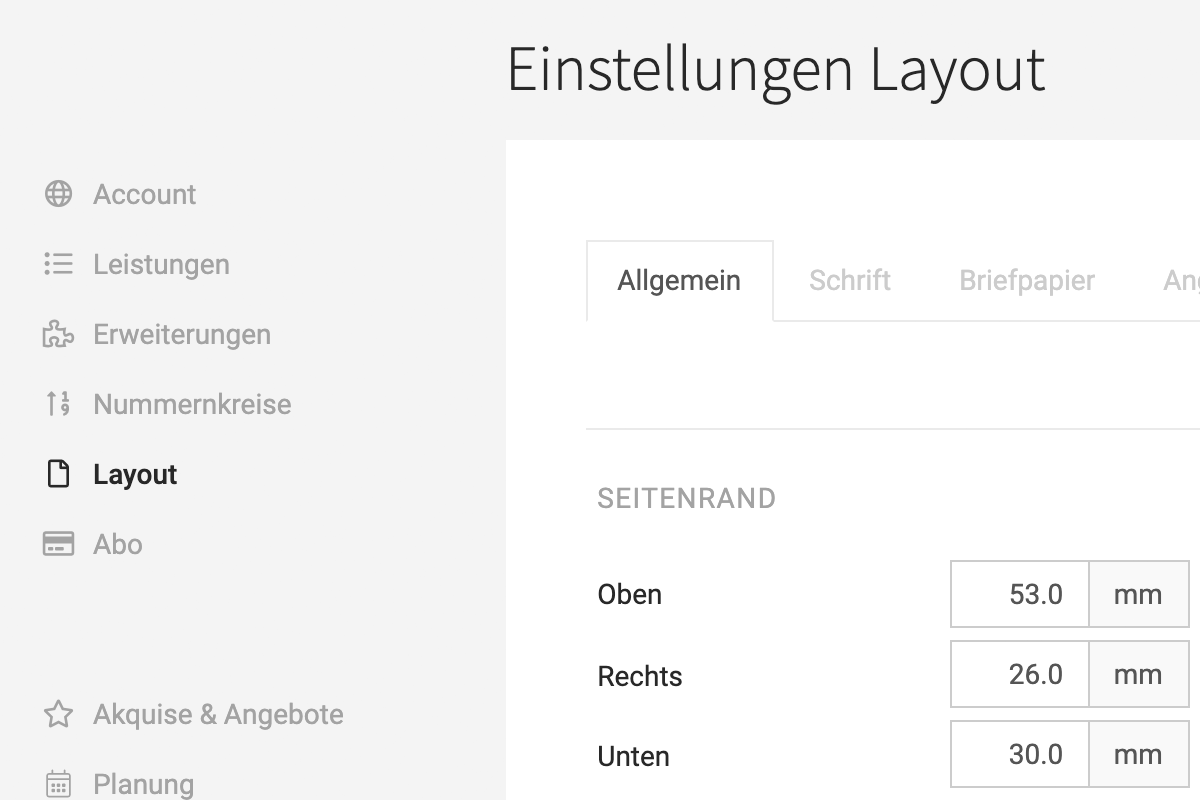Open Erweiterungen settings
The height and width of the screenshot is (800, 1200).
182,334
